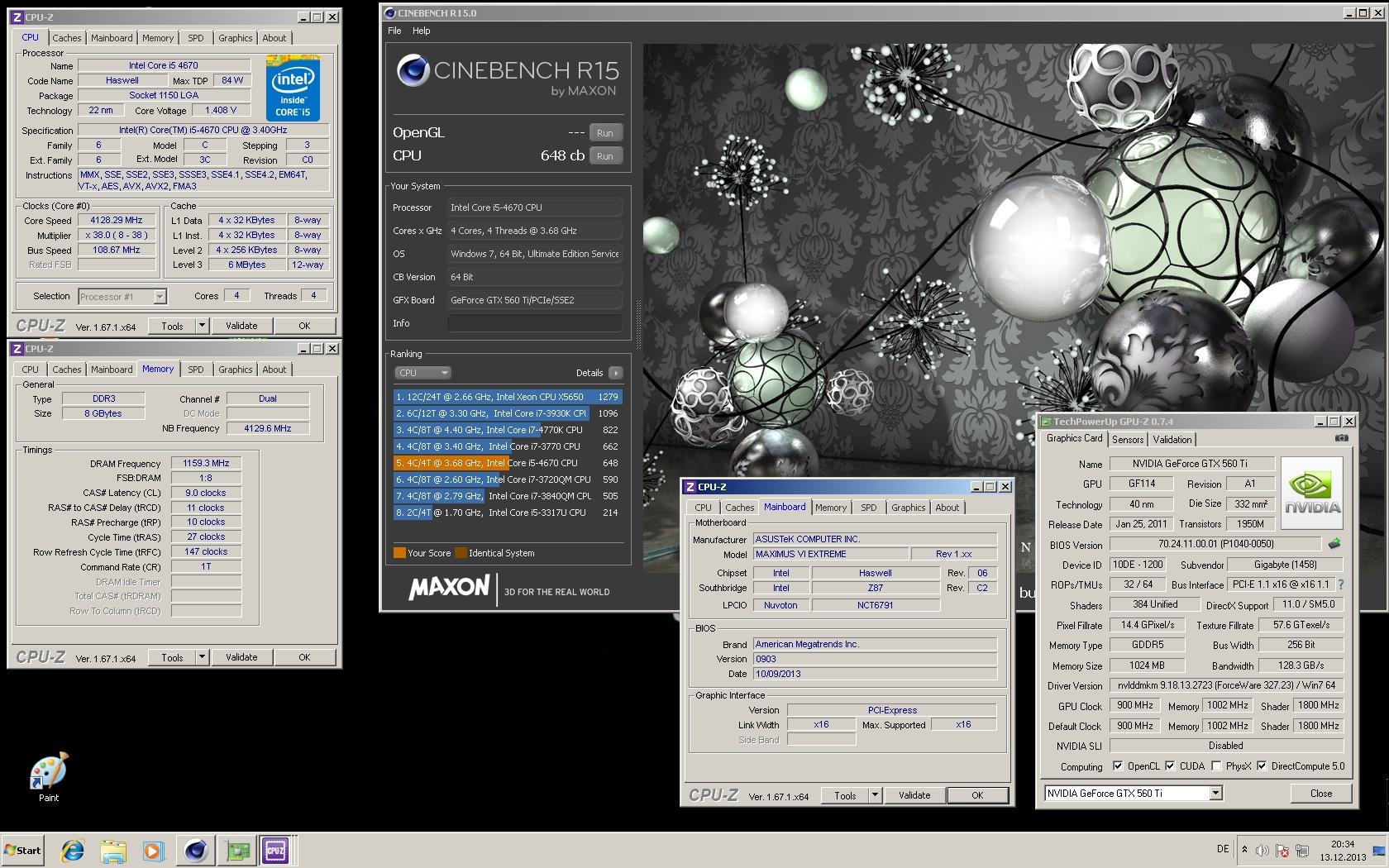Select ranking row Core i5-3317U
This screenshot has width=1389, height=868.
tap(508, 513)
